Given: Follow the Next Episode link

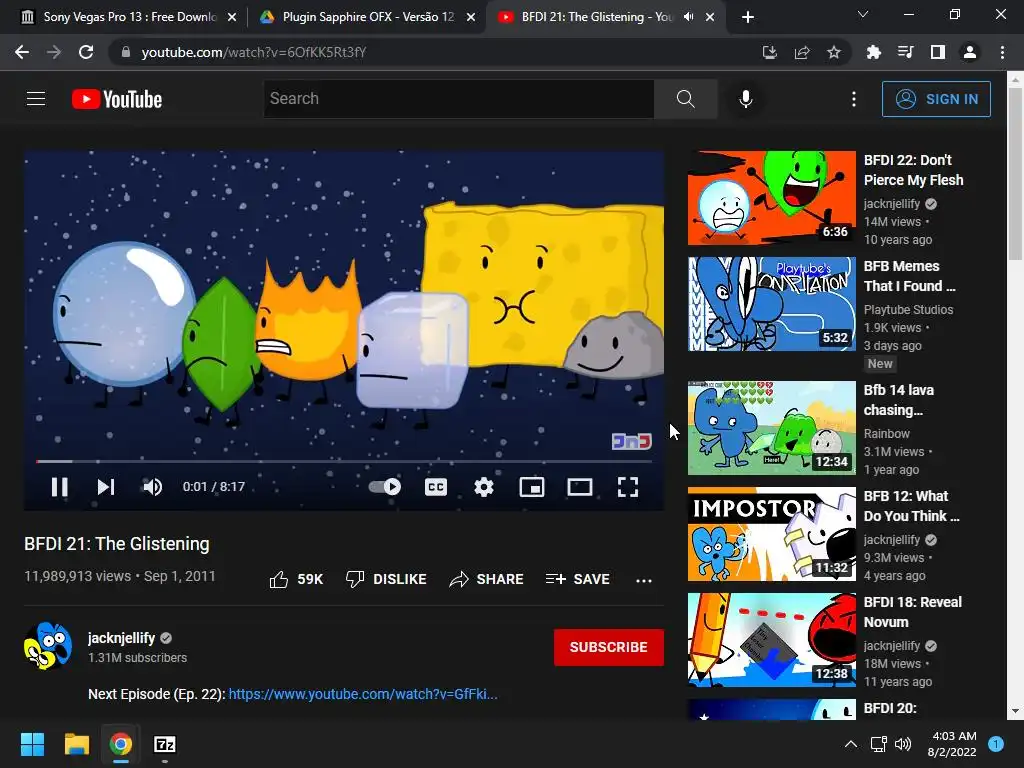Looking at the screenshot, I should tap(363, 694).
